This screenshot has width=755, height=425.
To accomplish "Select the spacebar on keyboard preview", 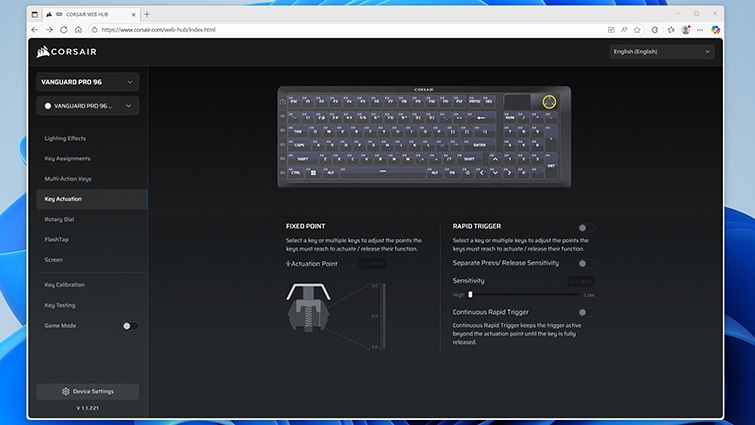I will pos(383,172).
